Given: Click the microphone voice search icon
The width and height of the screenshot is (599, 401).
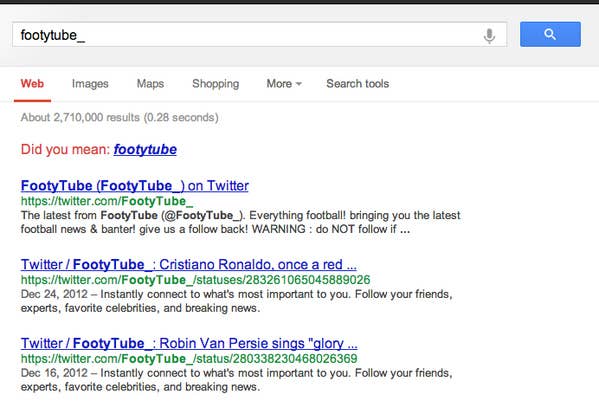Looking at the screenshot, I should coord(489,36).
